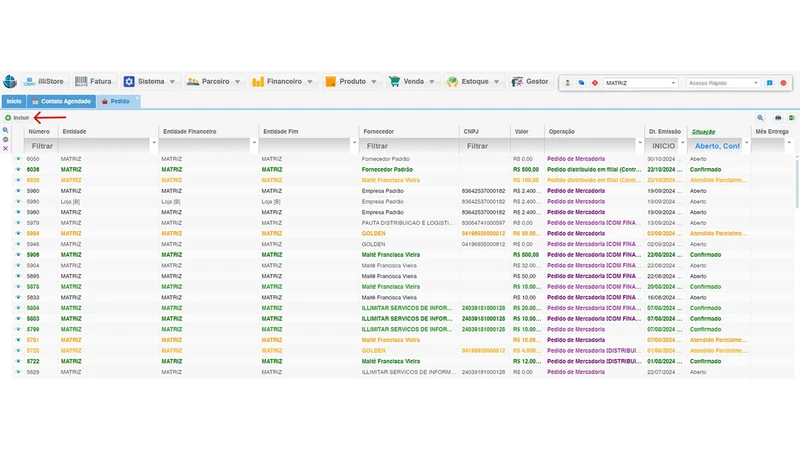Open the Entidade filter dropdown arrow

(x=154, y=143)
